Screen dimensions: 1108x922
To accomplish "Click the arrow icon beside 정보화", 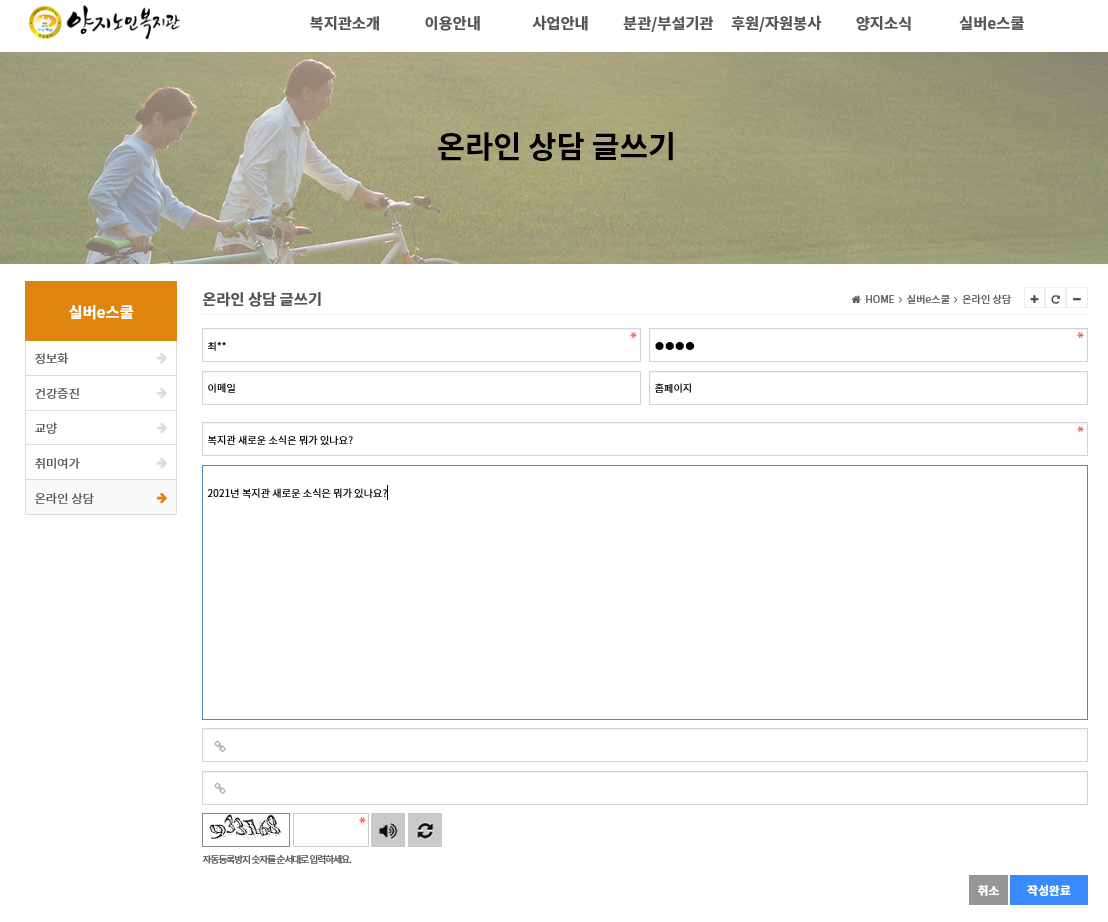I will [162, 358].
